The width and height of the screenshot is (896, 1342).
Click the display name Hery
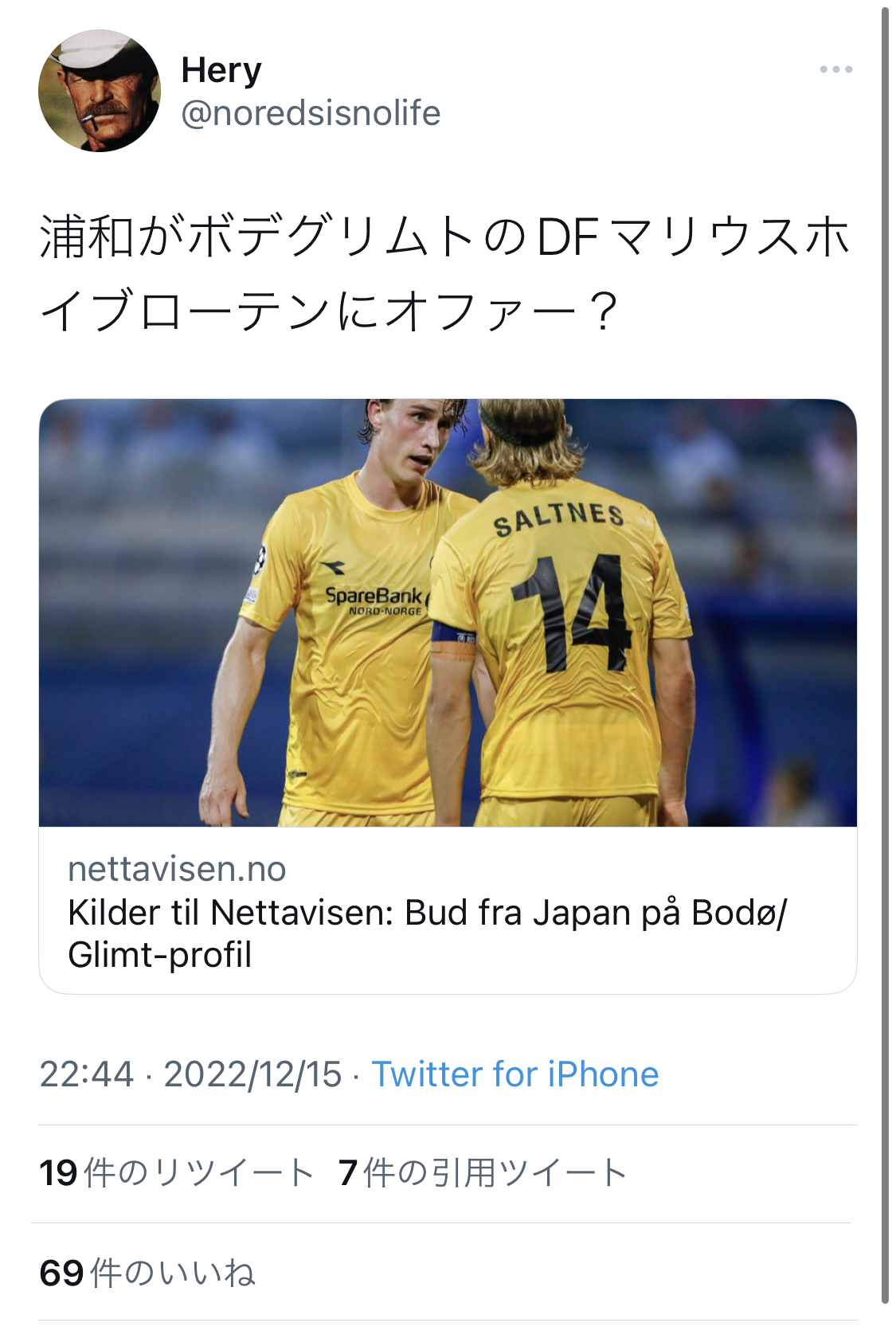click(x=221, y=70)
